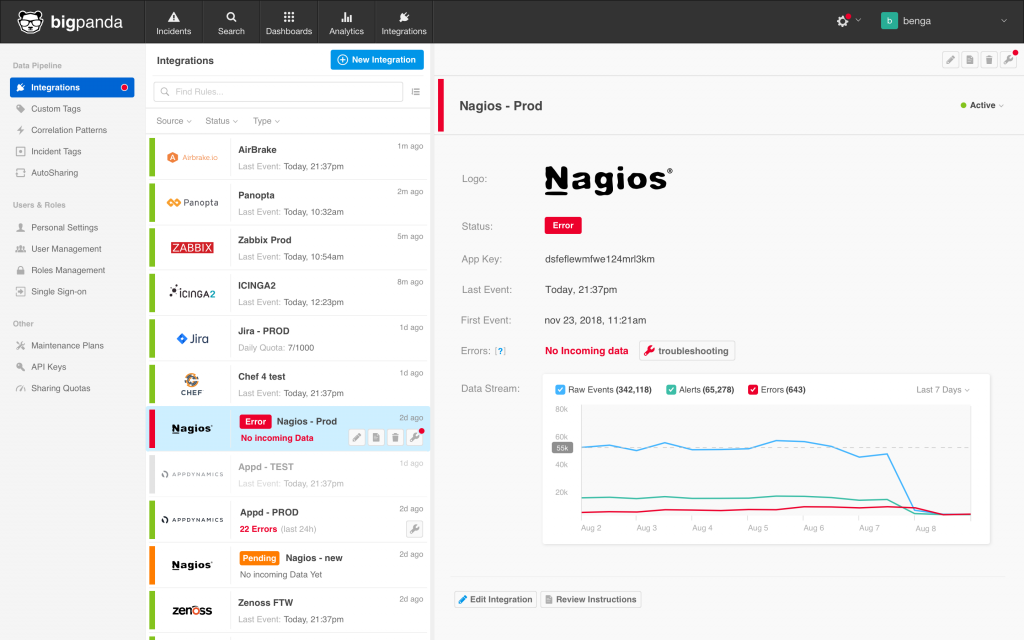
Task: Select the Chef 4 test integration
Action: click(288, 385)
